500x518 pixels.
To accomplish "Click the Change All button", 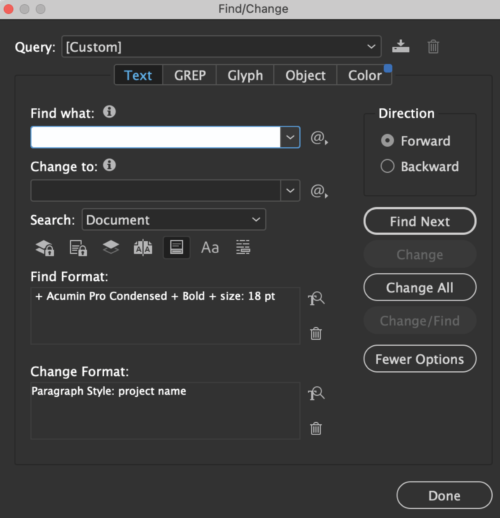I will [x=420, y=287].
